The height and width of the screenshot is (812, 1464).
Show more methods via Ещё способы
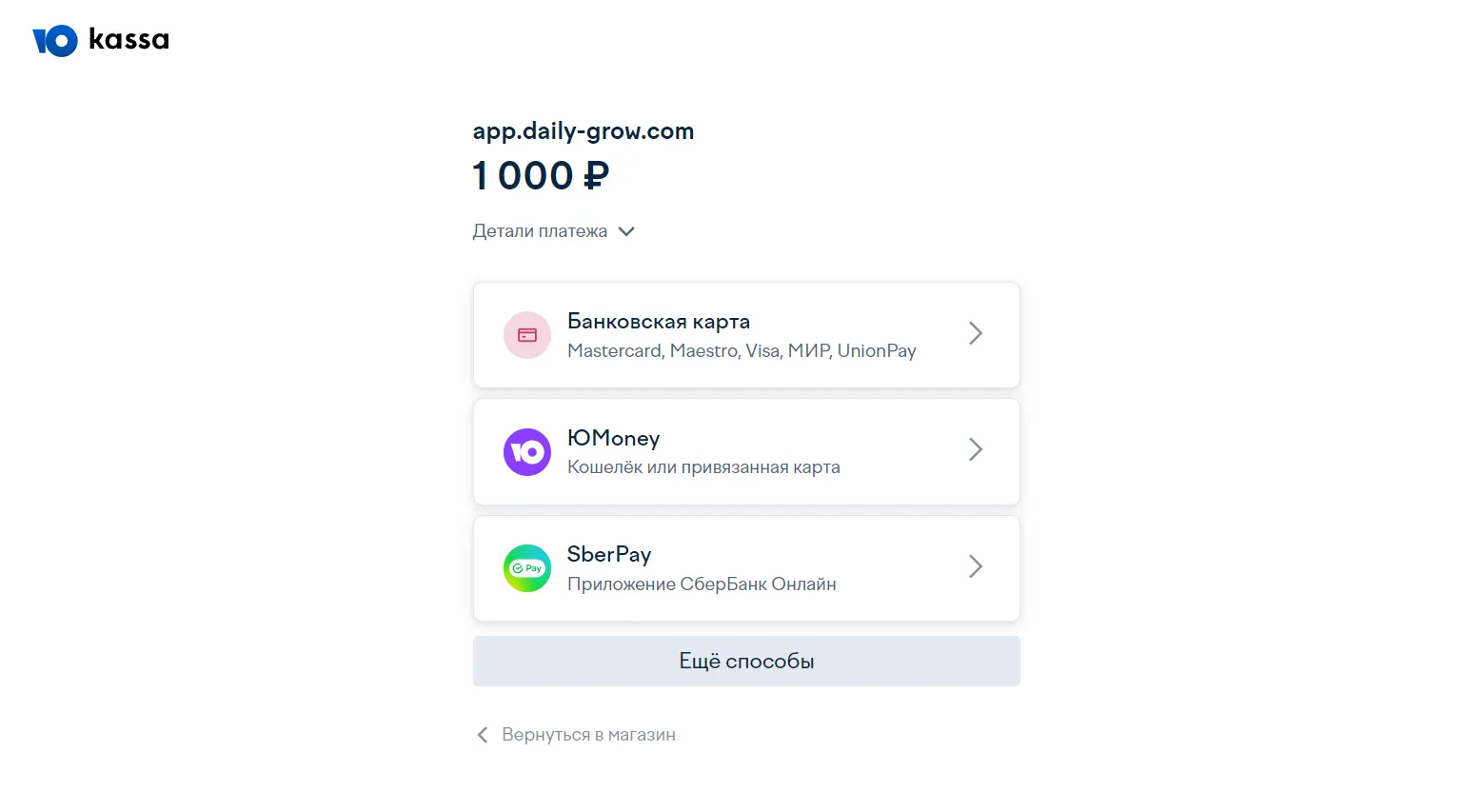[x=746, y=661]
